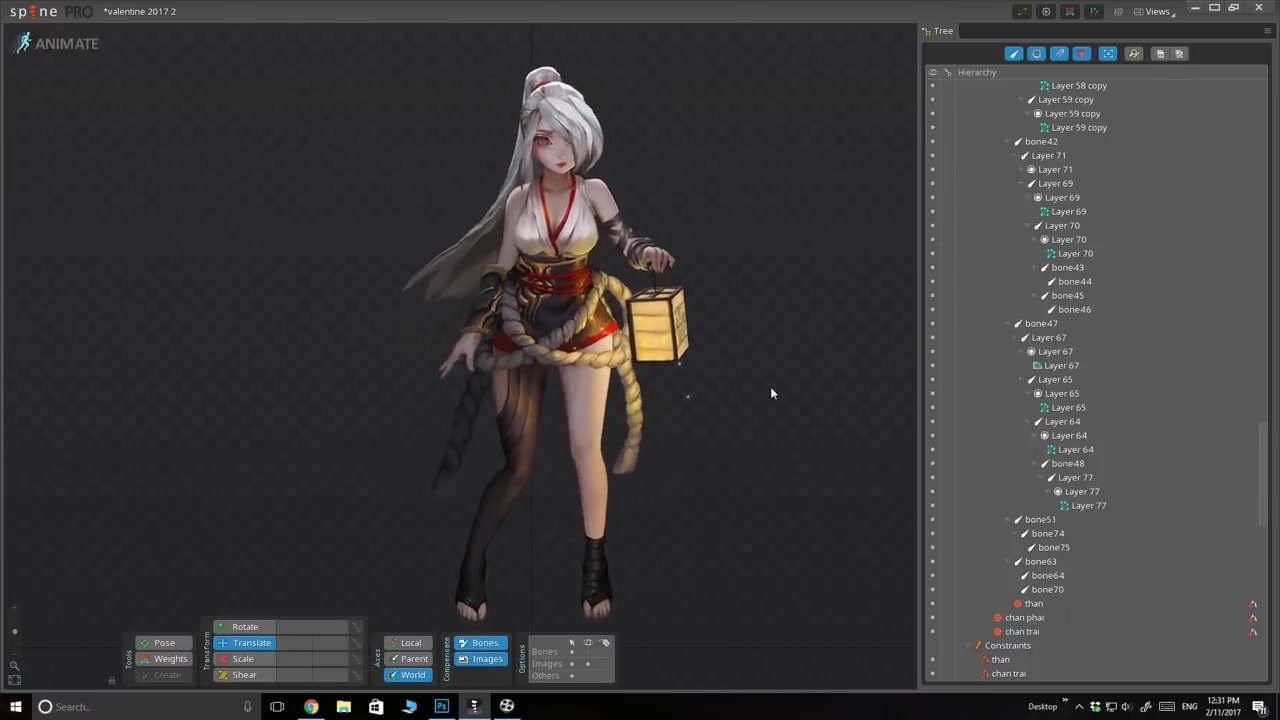Click the IK constraint icon on 'chan trai' bone row
The width and height of the screenshot is (1280, 720).
pos(1253,632)
